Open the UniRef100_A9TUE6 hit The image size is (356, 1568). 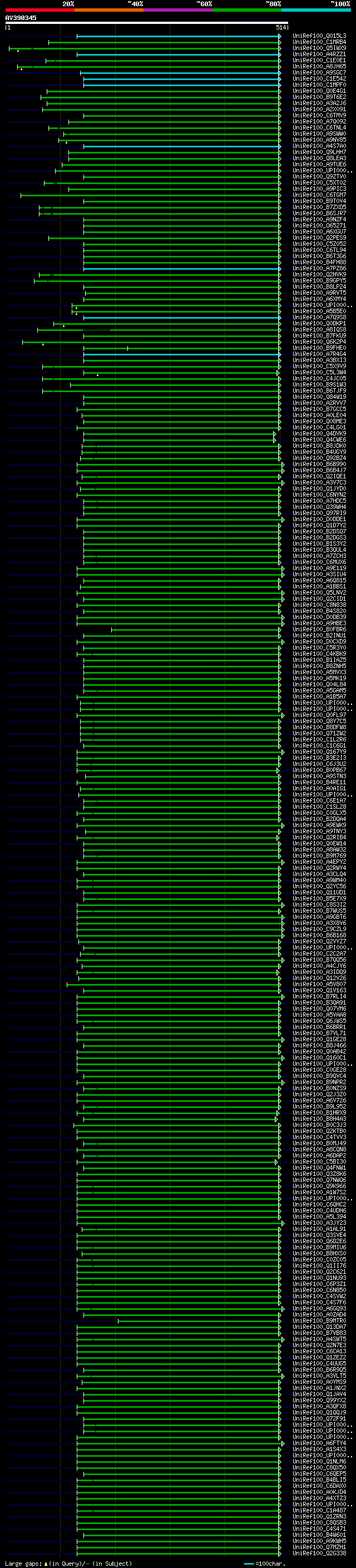click(319, 164)
